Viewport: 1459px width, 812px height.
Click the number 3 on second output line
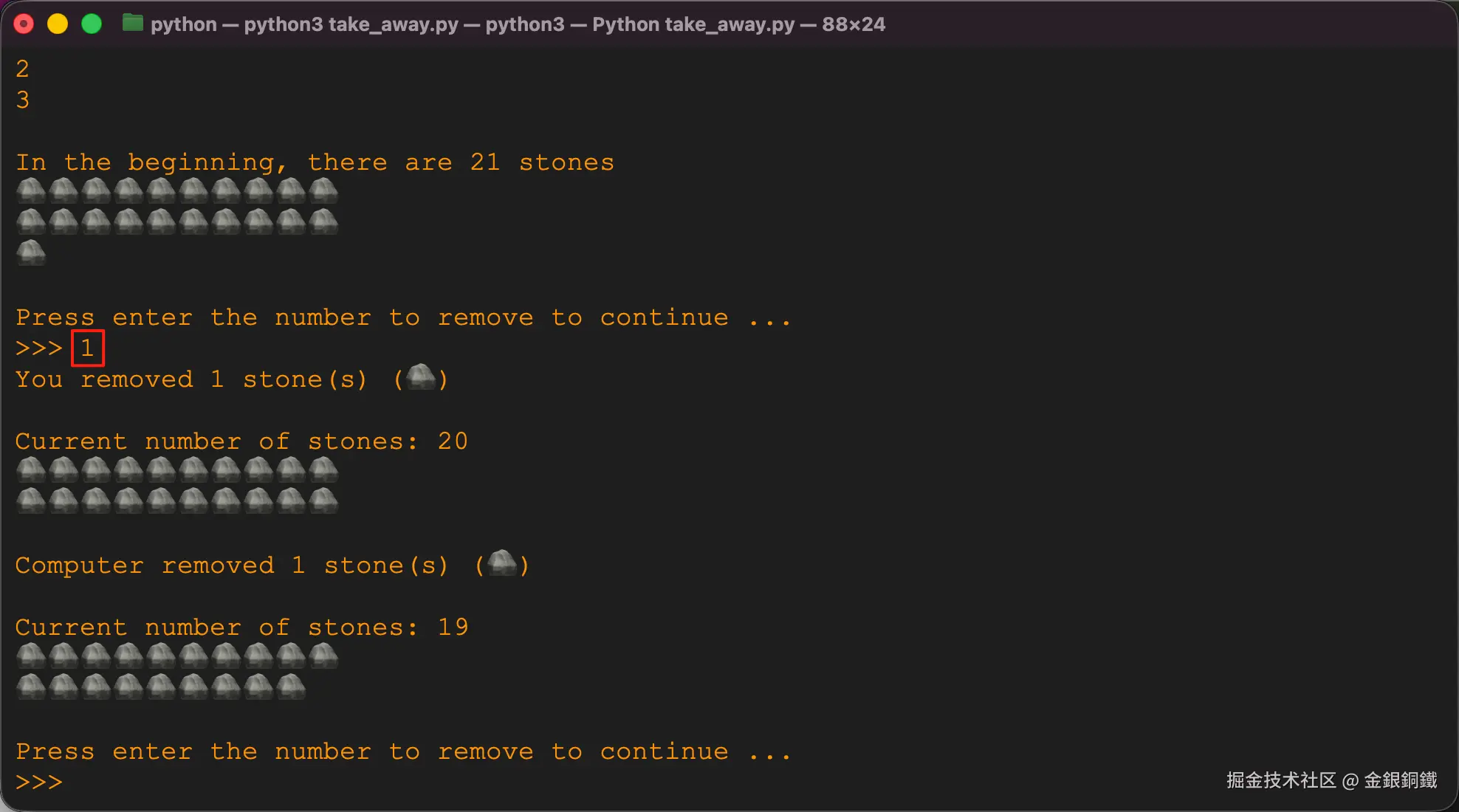pyautogui.click(x=23, y=100)
